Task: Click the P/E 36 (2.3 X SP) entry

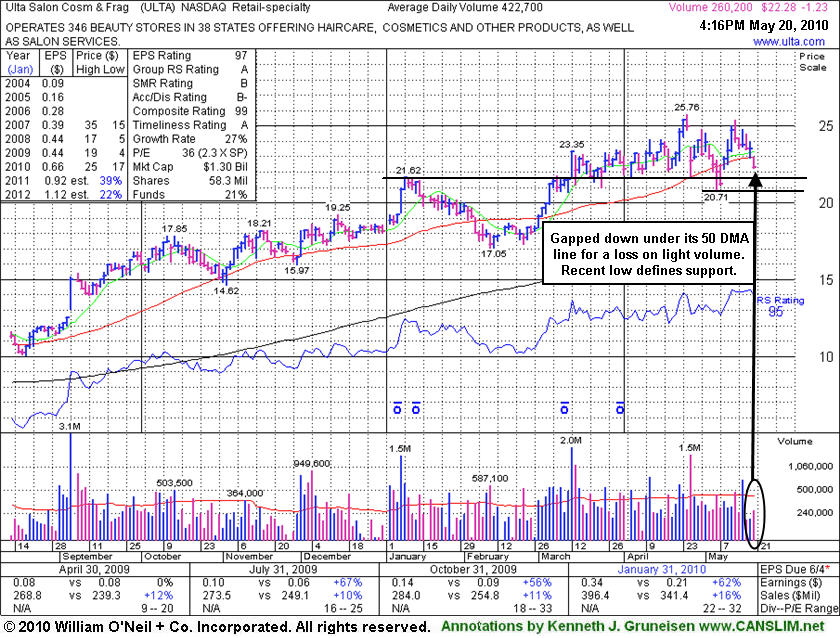Action: (x=190, y=153)
